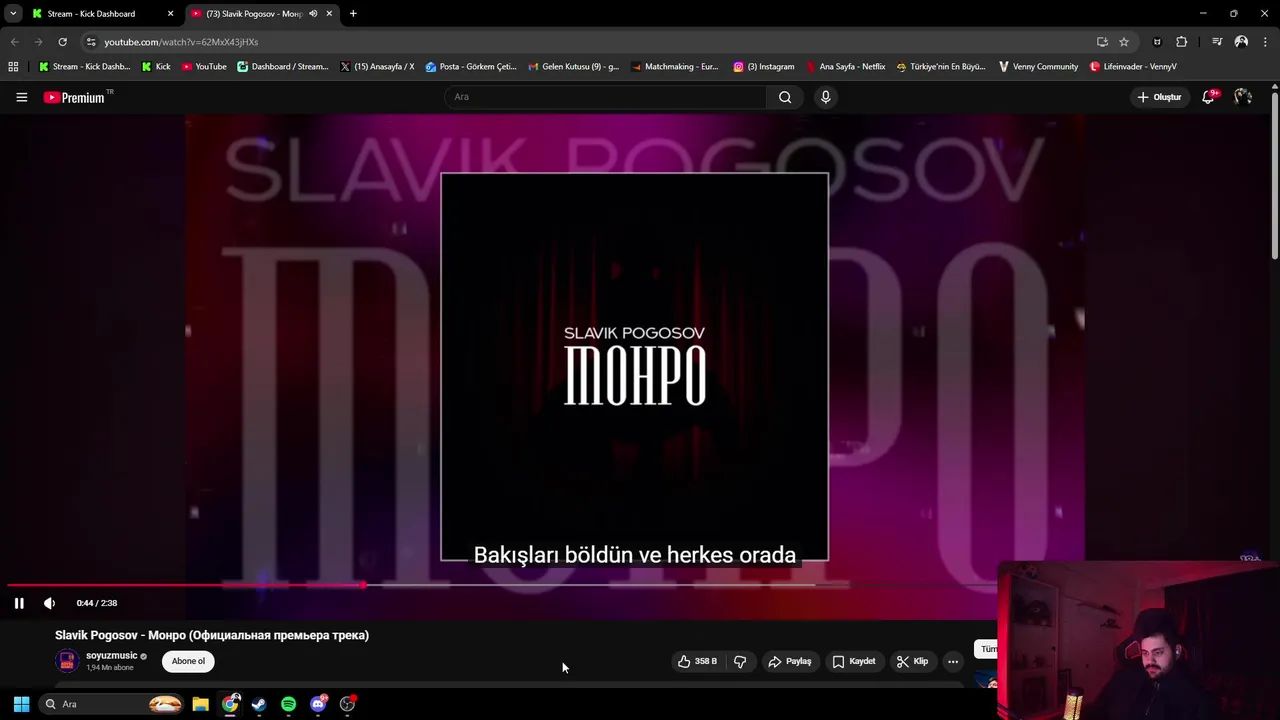Open Chrome three-dot menu
The image size is (1280, 720).
point(1265,42)
